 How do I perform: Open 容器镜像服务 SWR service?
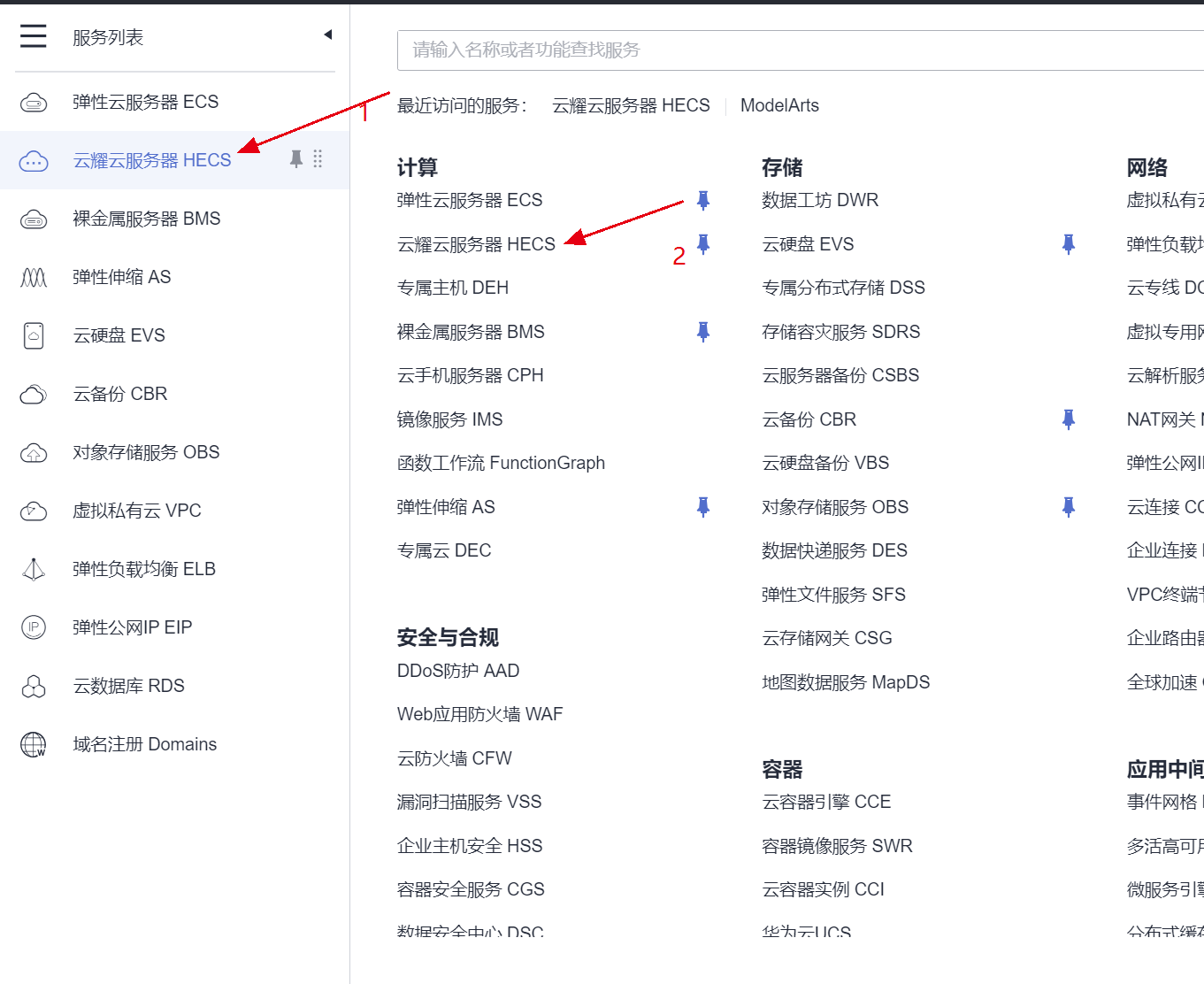point(837,846)
